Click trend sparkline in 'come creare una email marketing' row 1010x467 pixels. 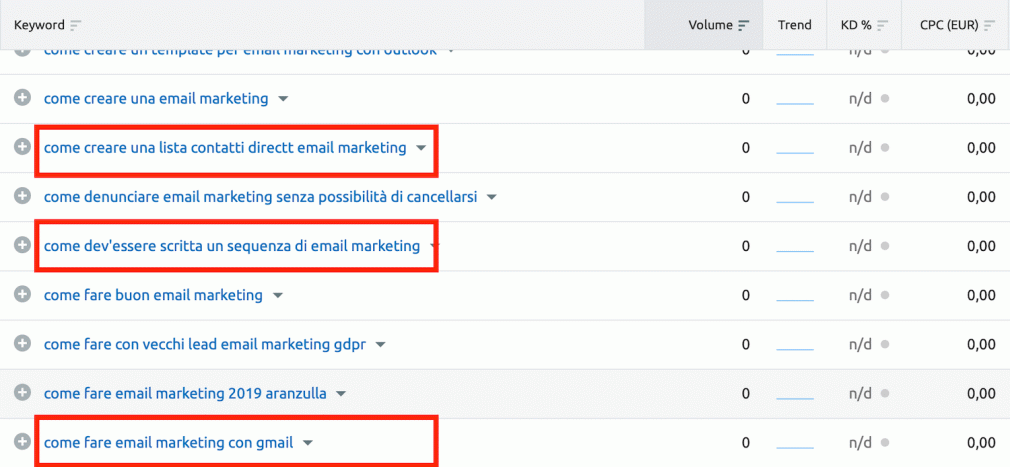795,103
